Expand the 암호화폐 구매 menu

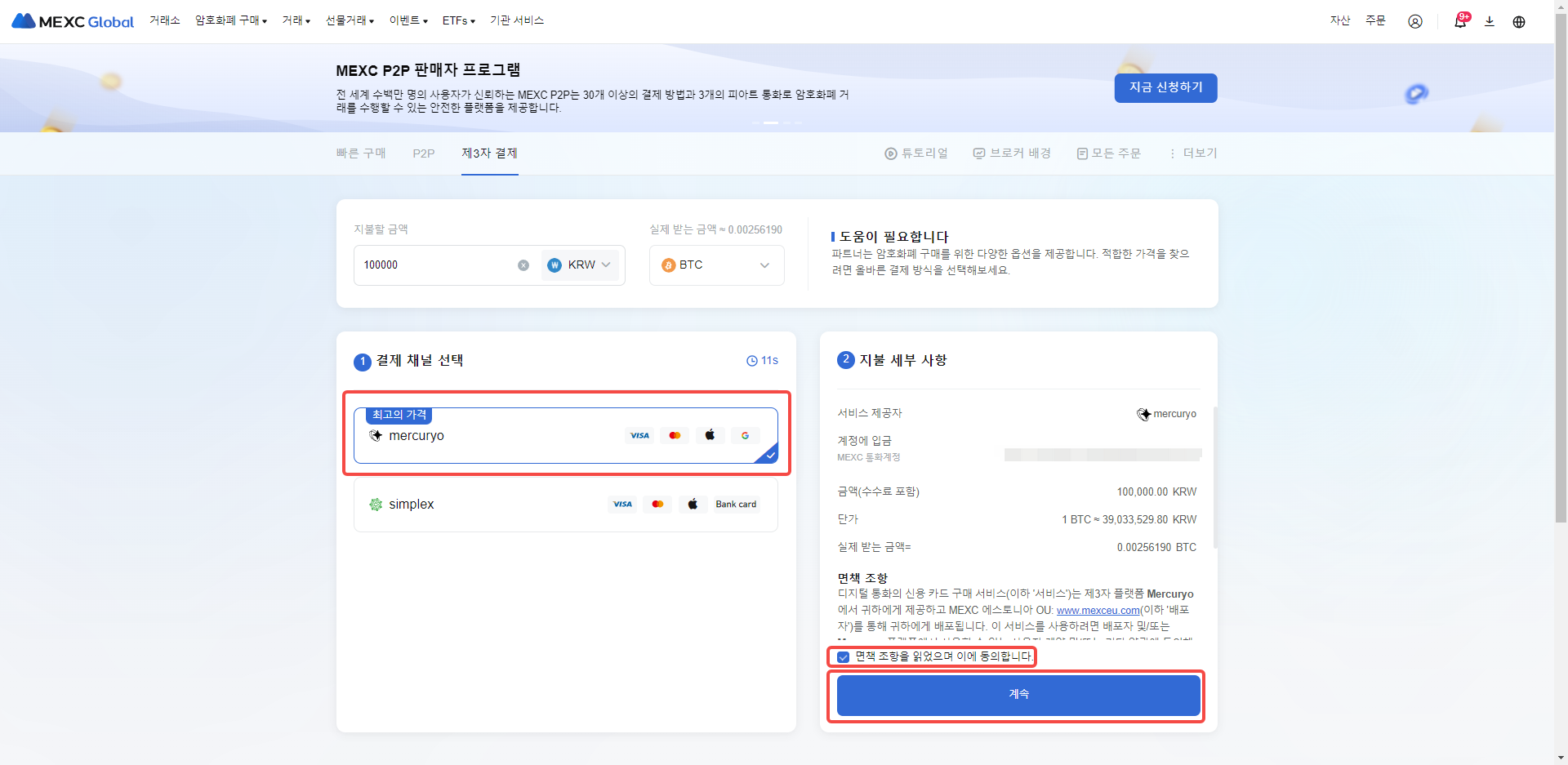230,20
